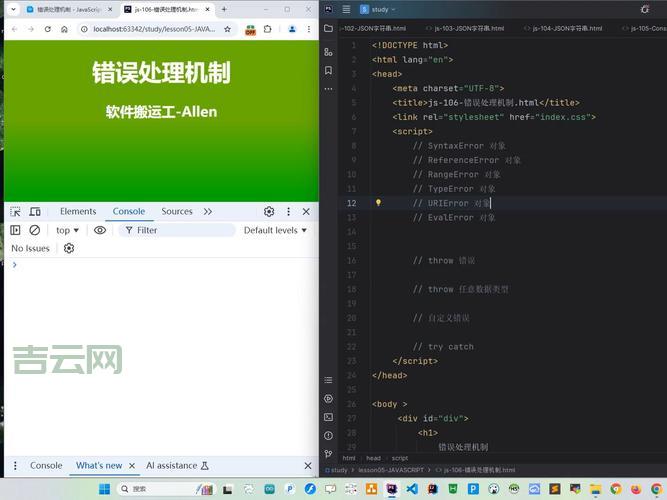Image resolution: width=667 pixels, height=500 pixels.
Task: Toggle live expression eye icon
Action: point(100,230)
